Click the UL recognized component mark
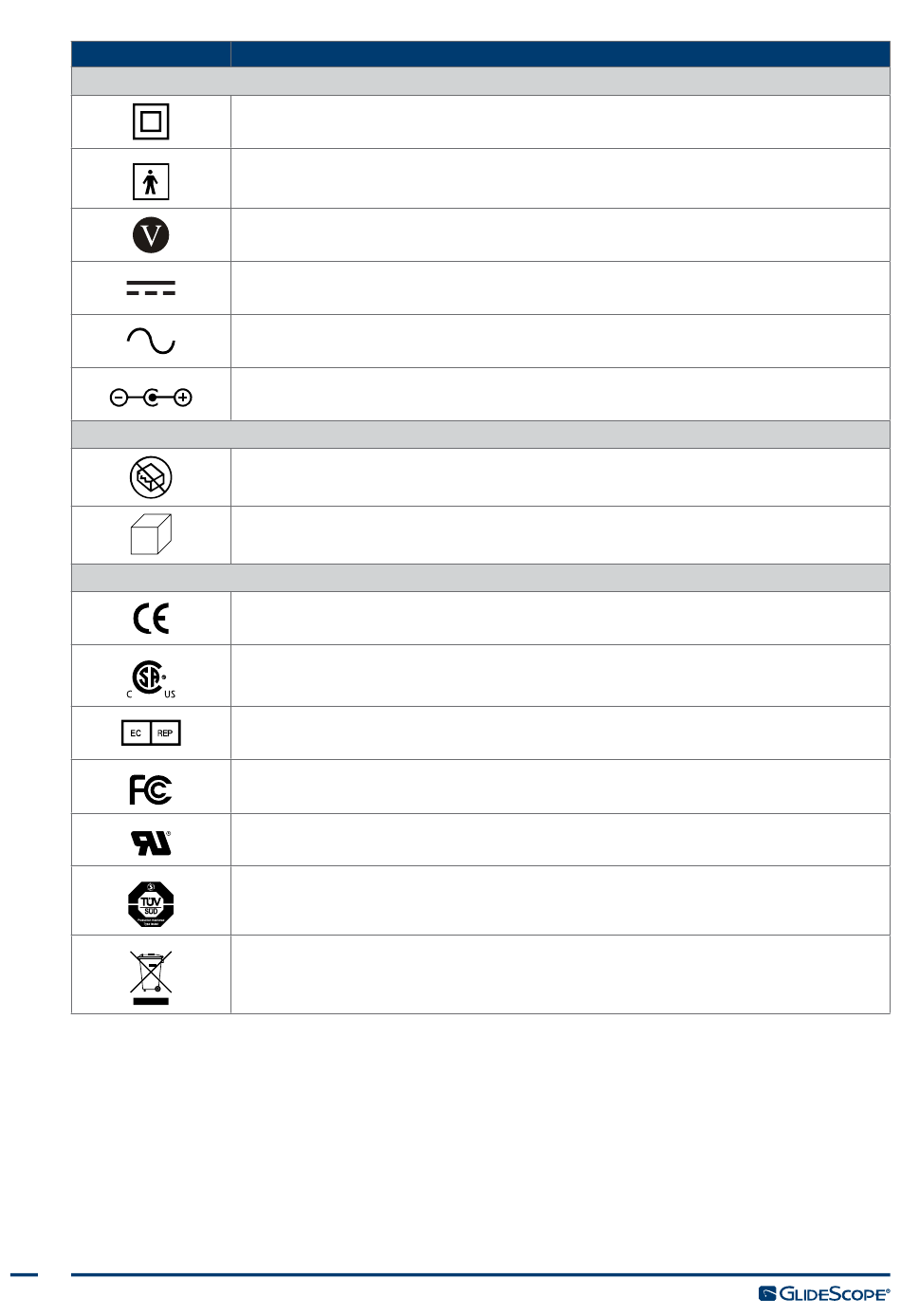Viewport: 901px width, 1316px height. [151, 843]
